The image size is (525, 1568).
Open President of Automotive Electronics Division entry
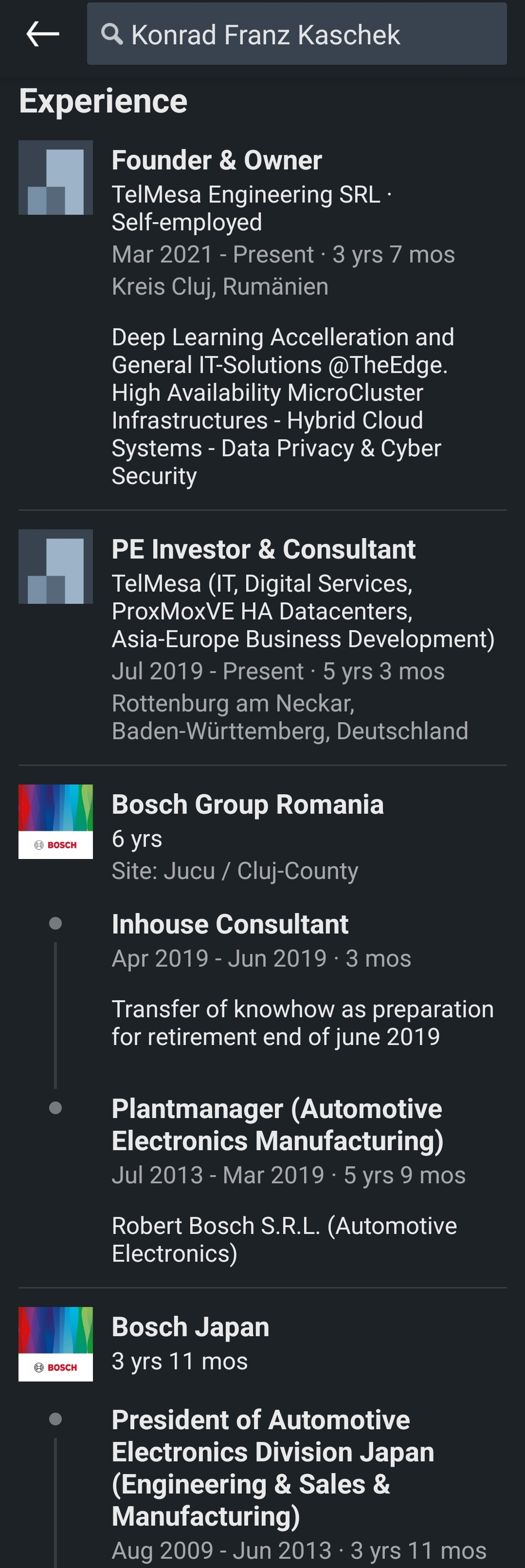[273, 1468]
